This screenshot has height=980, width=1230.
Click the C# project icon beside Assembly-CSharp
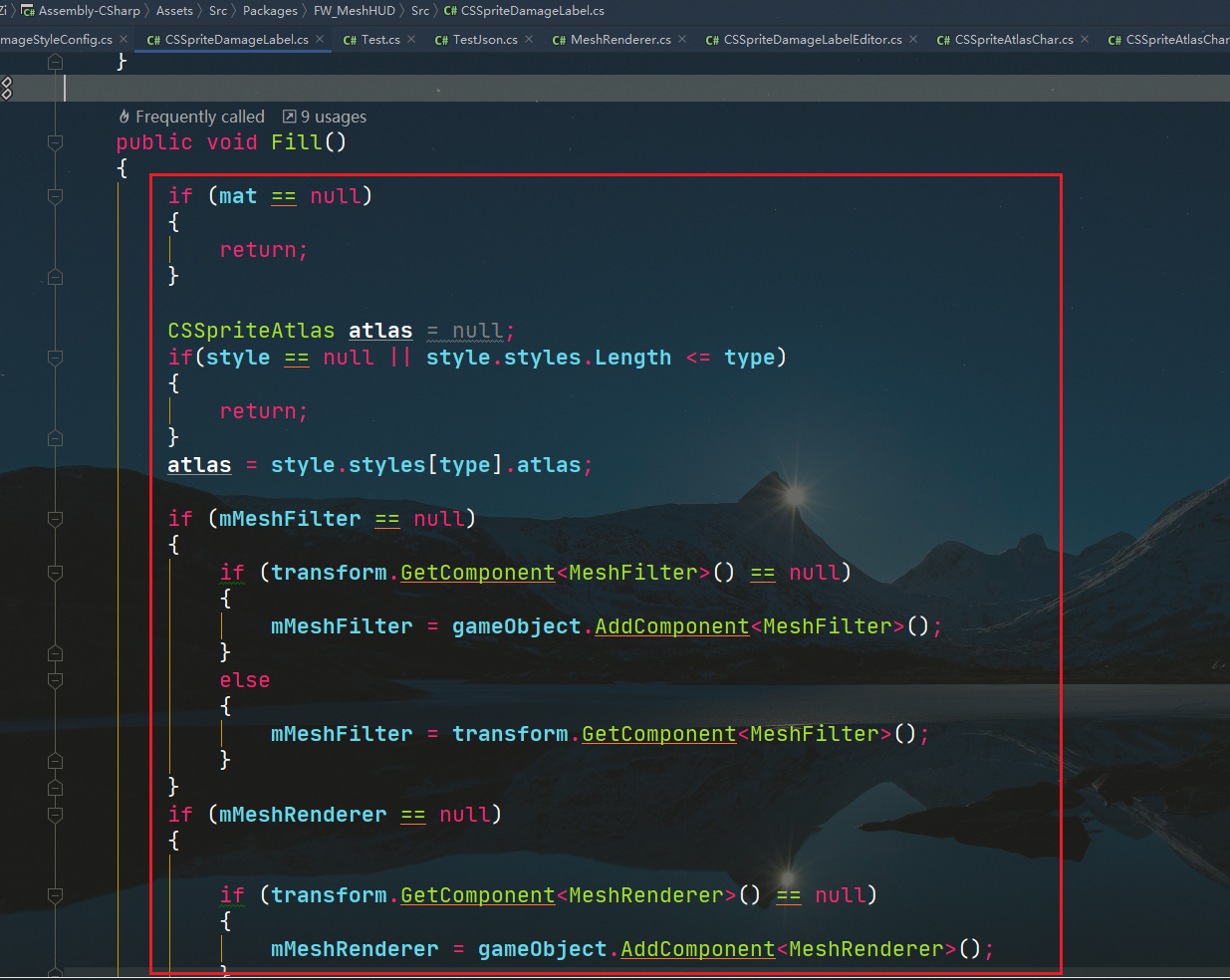click(x=28, y=11)
